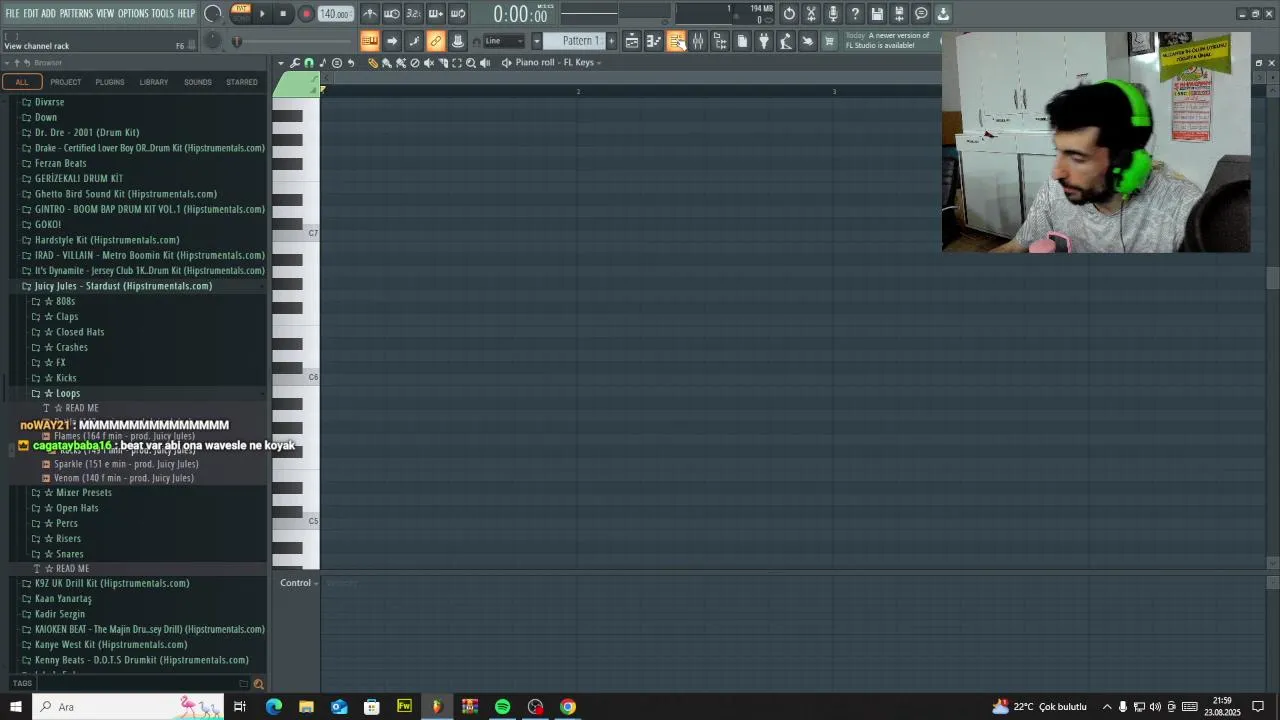Click the TAGS label in browser
The width and height of the screenshot is (1280, 720).
point(22,684)
